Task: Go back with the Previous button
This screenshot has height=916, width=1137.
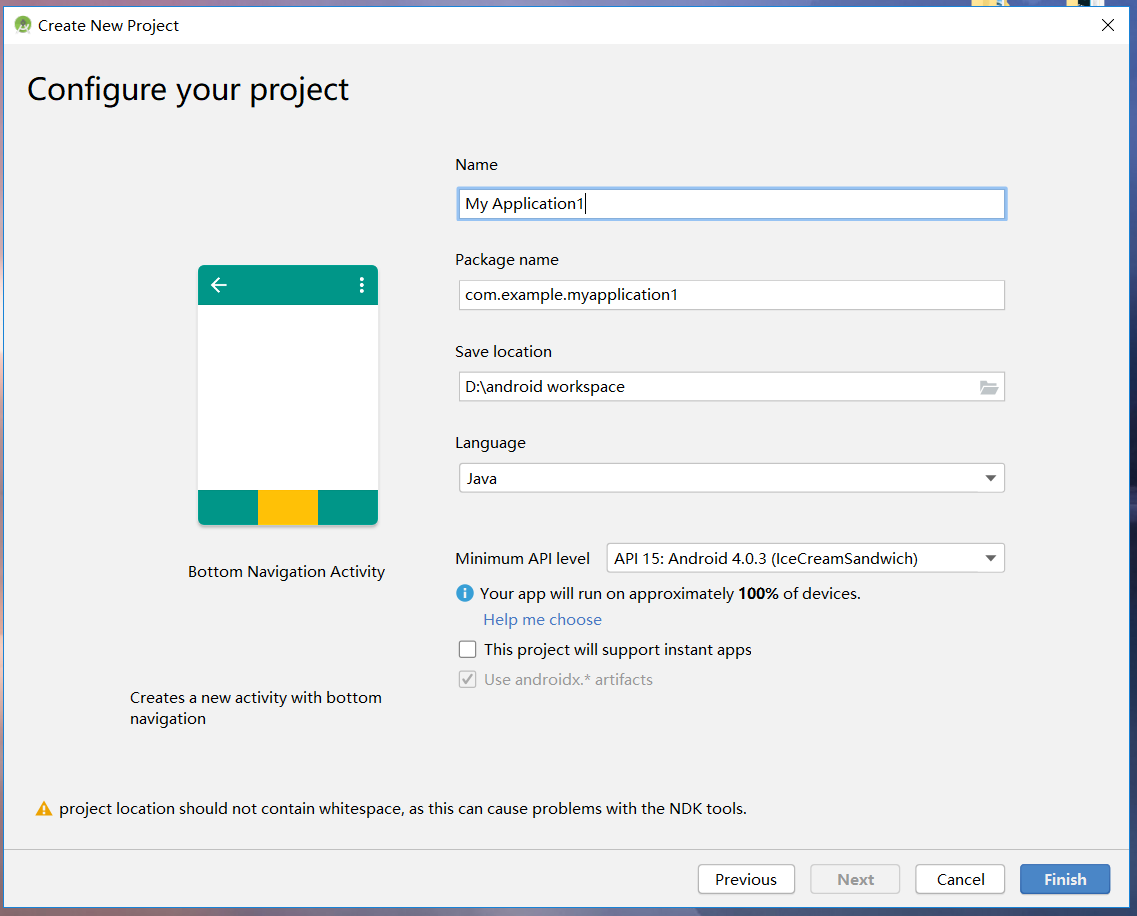Action: coord(746,879)
